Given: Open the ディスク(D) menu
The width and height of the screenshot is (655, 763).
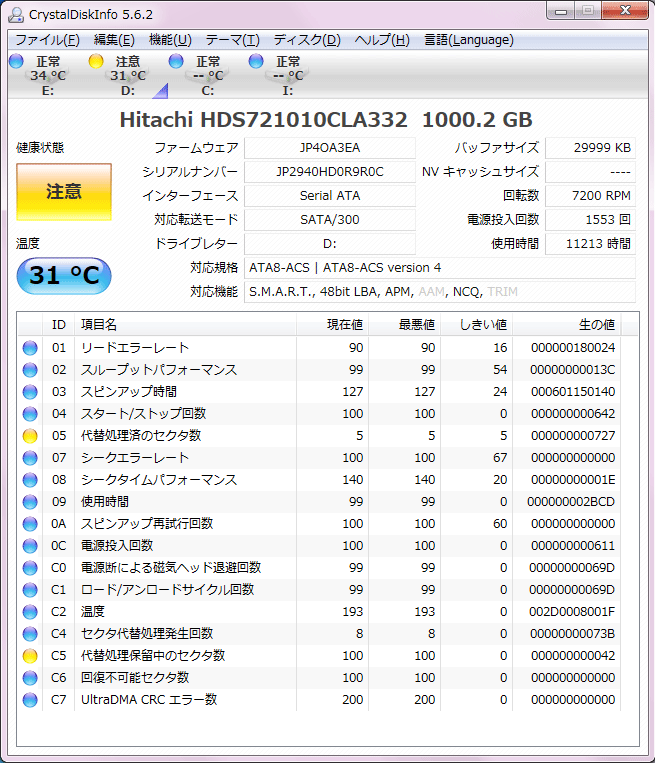Looking at the screenshot, I should [307, 40].
